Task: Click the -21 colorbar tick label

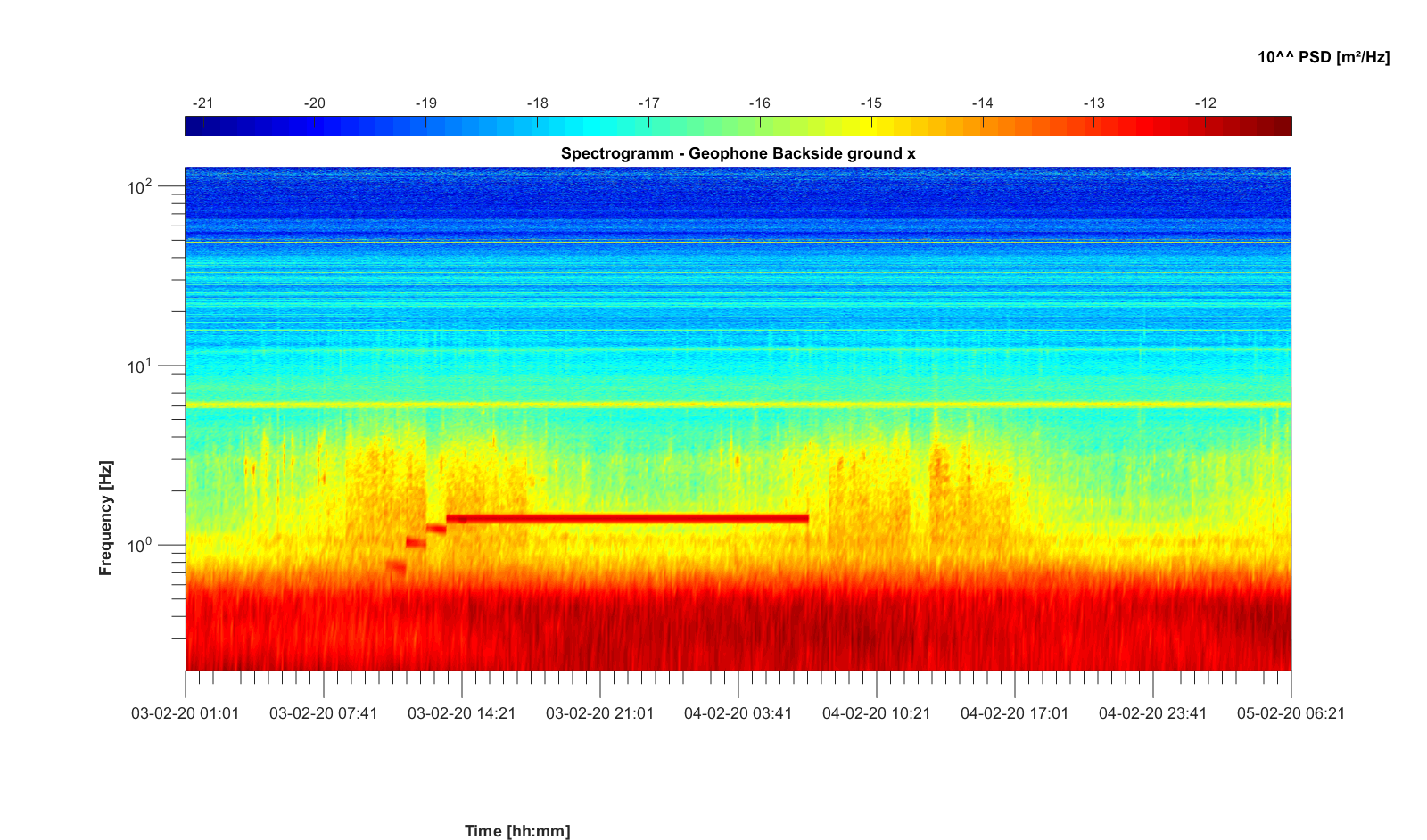Action: click(x=203, y=103)
